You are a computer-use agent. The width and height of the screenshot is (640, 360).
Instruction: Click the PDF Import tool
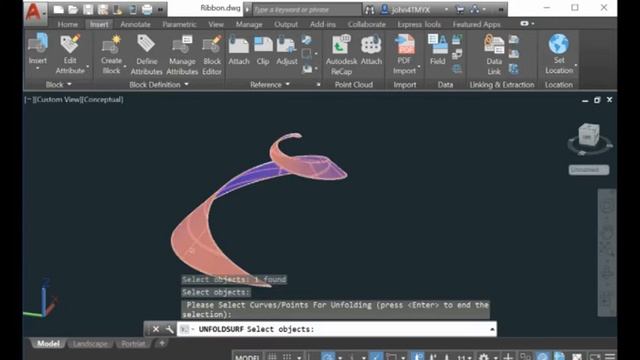click(x=404, y=54)
